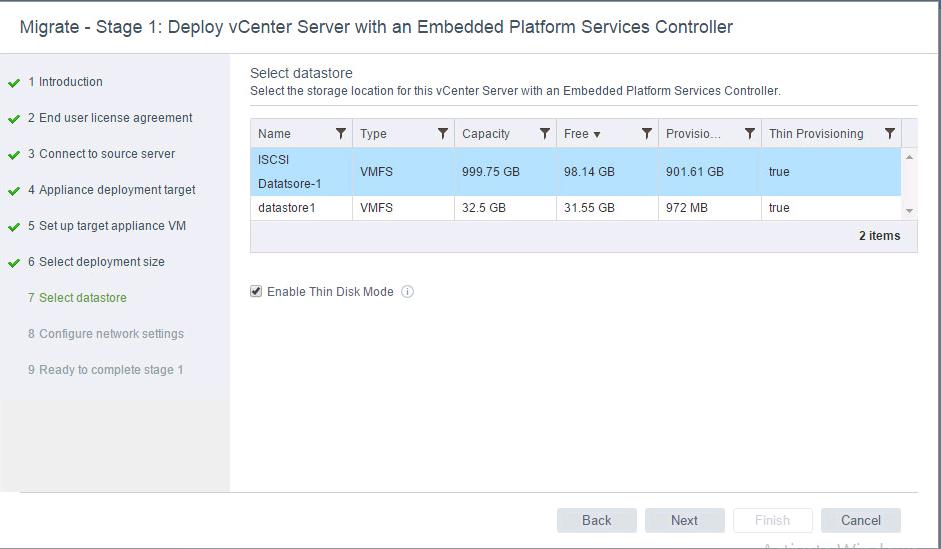The image size is (941, 549).
Task: Click the Next button
Action: point(685,520)
